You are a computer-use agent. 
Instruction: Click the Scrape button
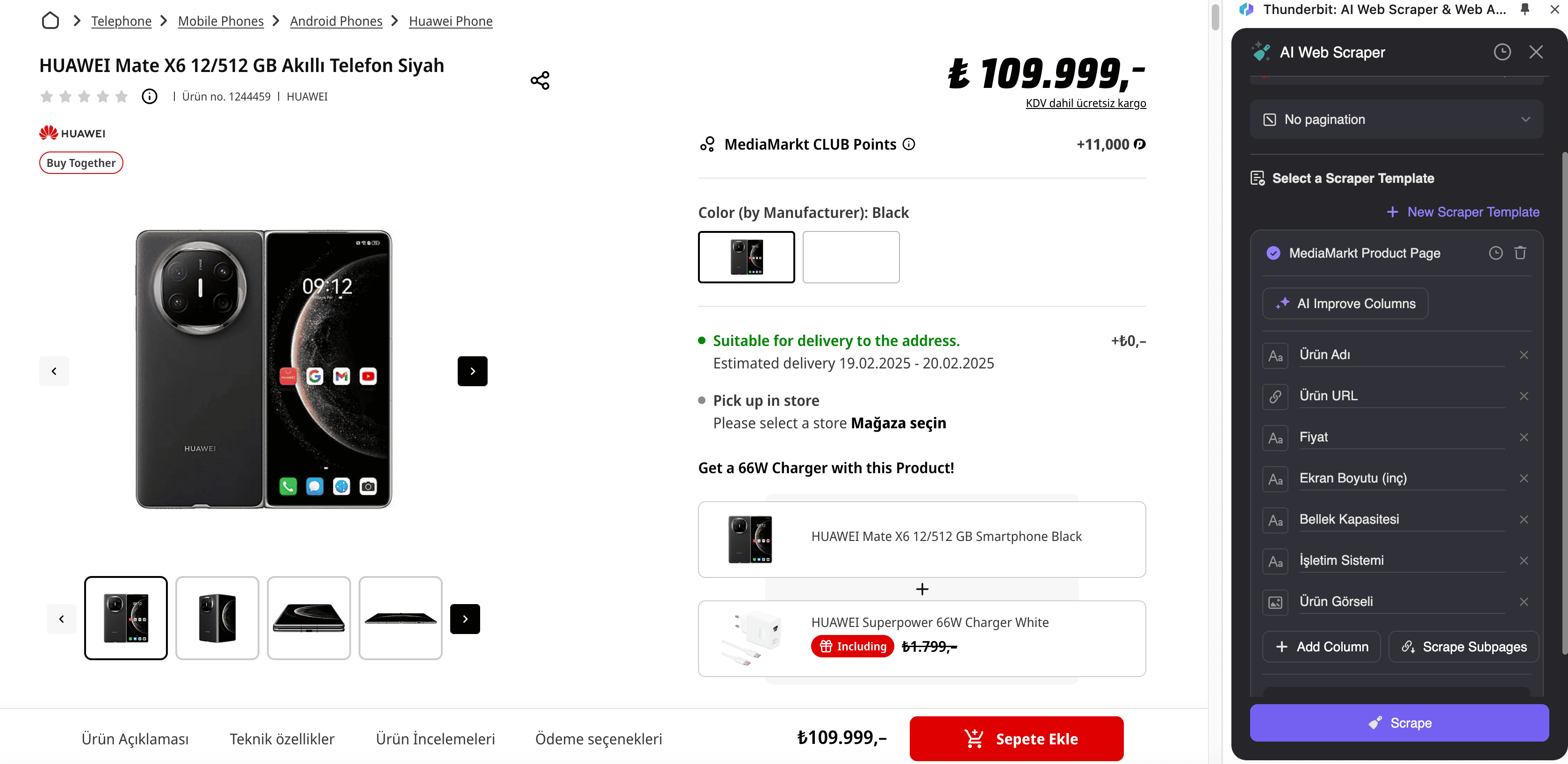tap(1399, 722)
